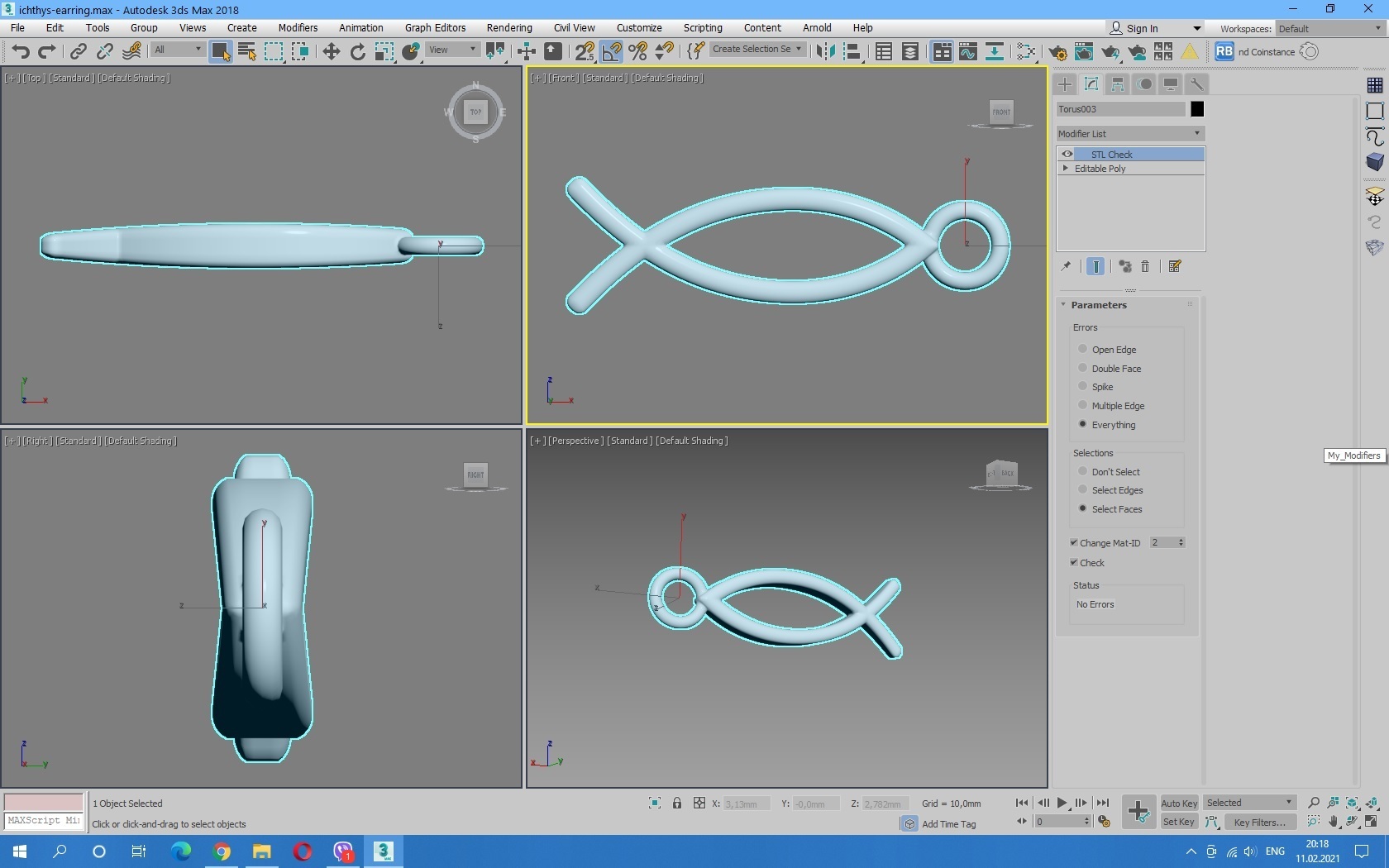
Task: Click the Auto Key button
Action: [1178, 803]
